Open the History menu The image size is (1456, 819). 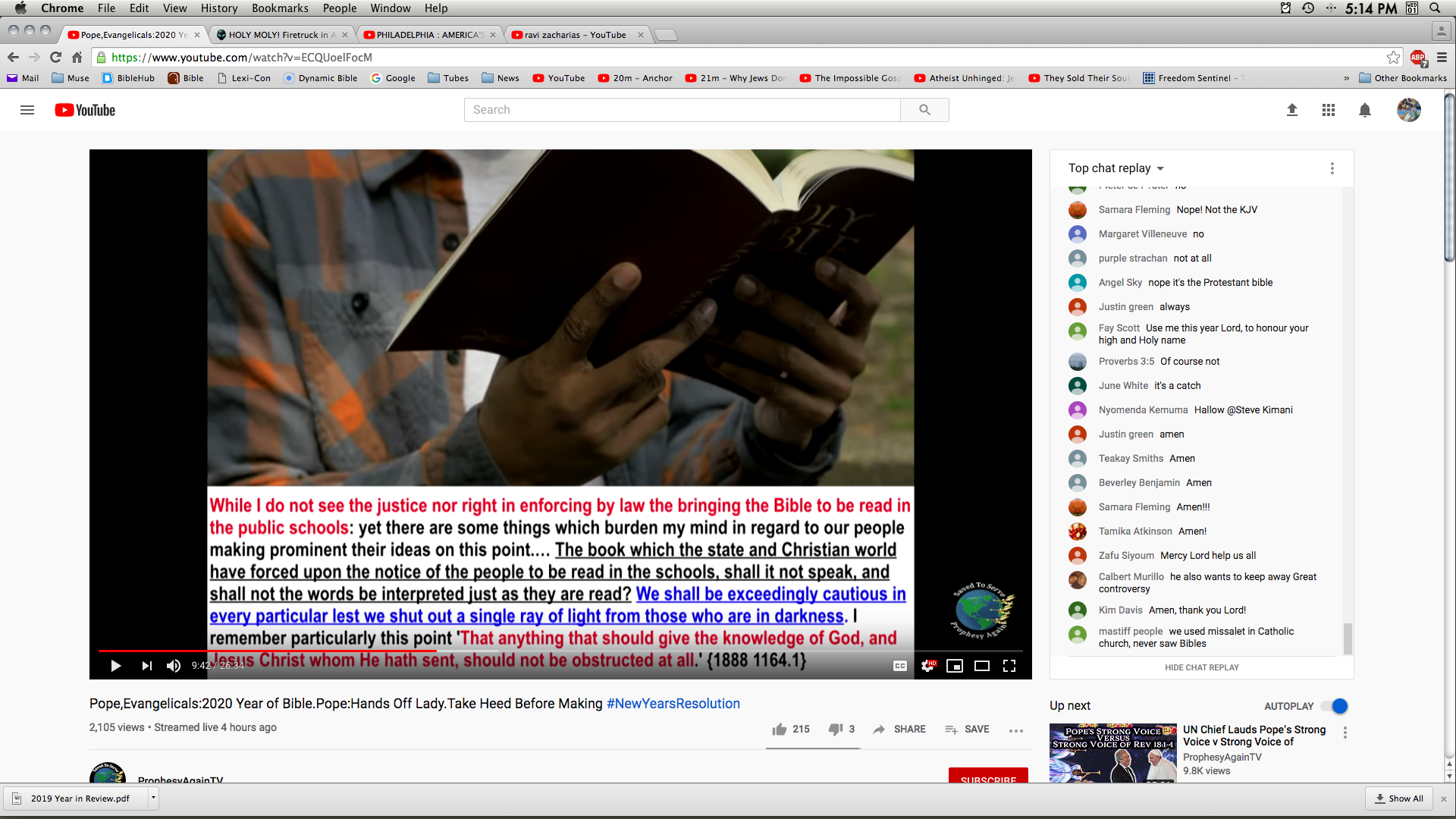tap(219, 8)
